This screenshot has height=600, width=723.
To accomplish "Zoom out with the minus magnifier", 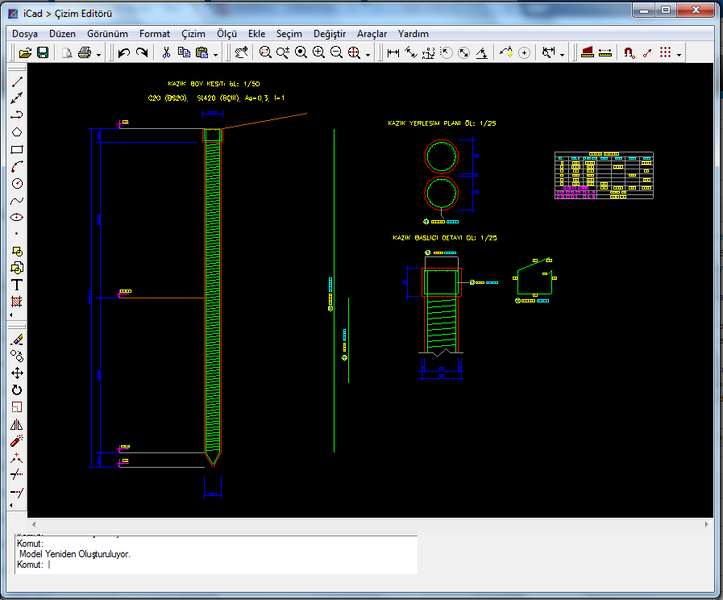I will click(x=336, y=53).
